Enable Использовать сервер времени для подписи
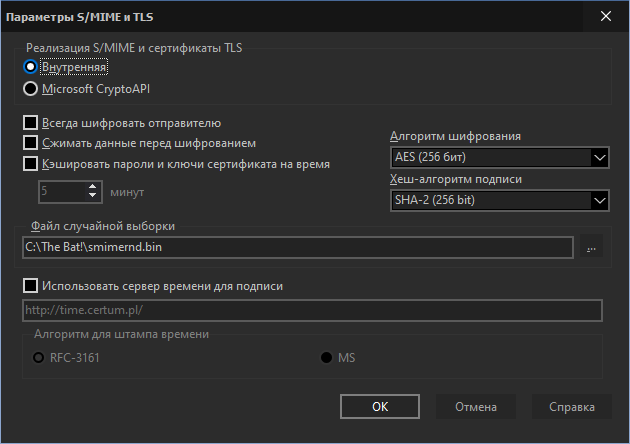The image size is (630, 444). (31, 286)
